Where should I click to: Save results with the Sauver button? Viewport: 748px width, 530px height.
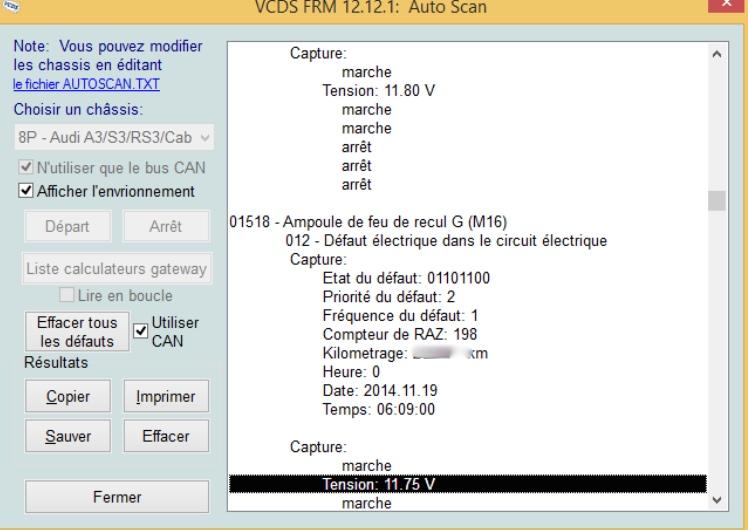click(68, 436)
